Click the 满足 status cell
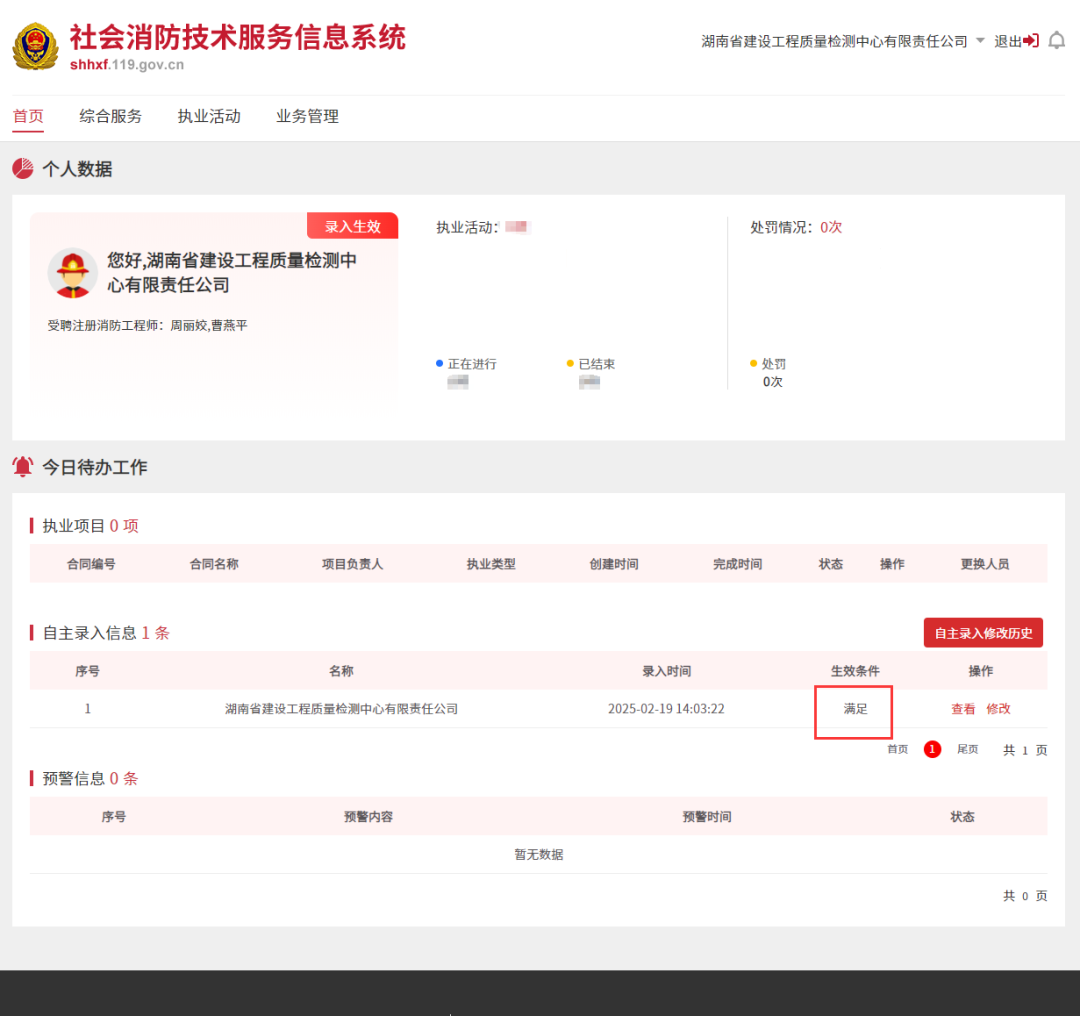This screenshot has height=1016, width=1080. pos(854,709)
